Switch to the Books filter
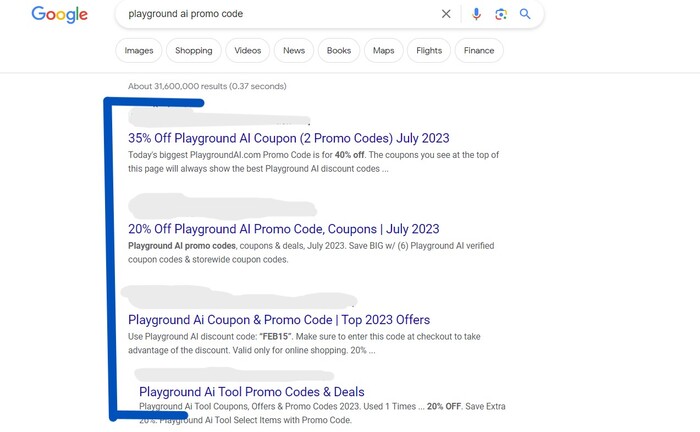This screenshot has width=700, height=432. [x=339, y=50]
